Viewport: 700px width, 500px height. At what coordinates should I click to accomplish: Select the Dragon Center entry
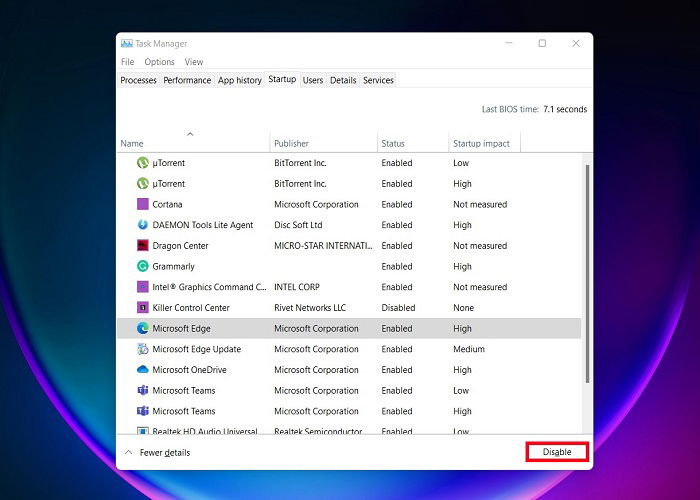180,246
